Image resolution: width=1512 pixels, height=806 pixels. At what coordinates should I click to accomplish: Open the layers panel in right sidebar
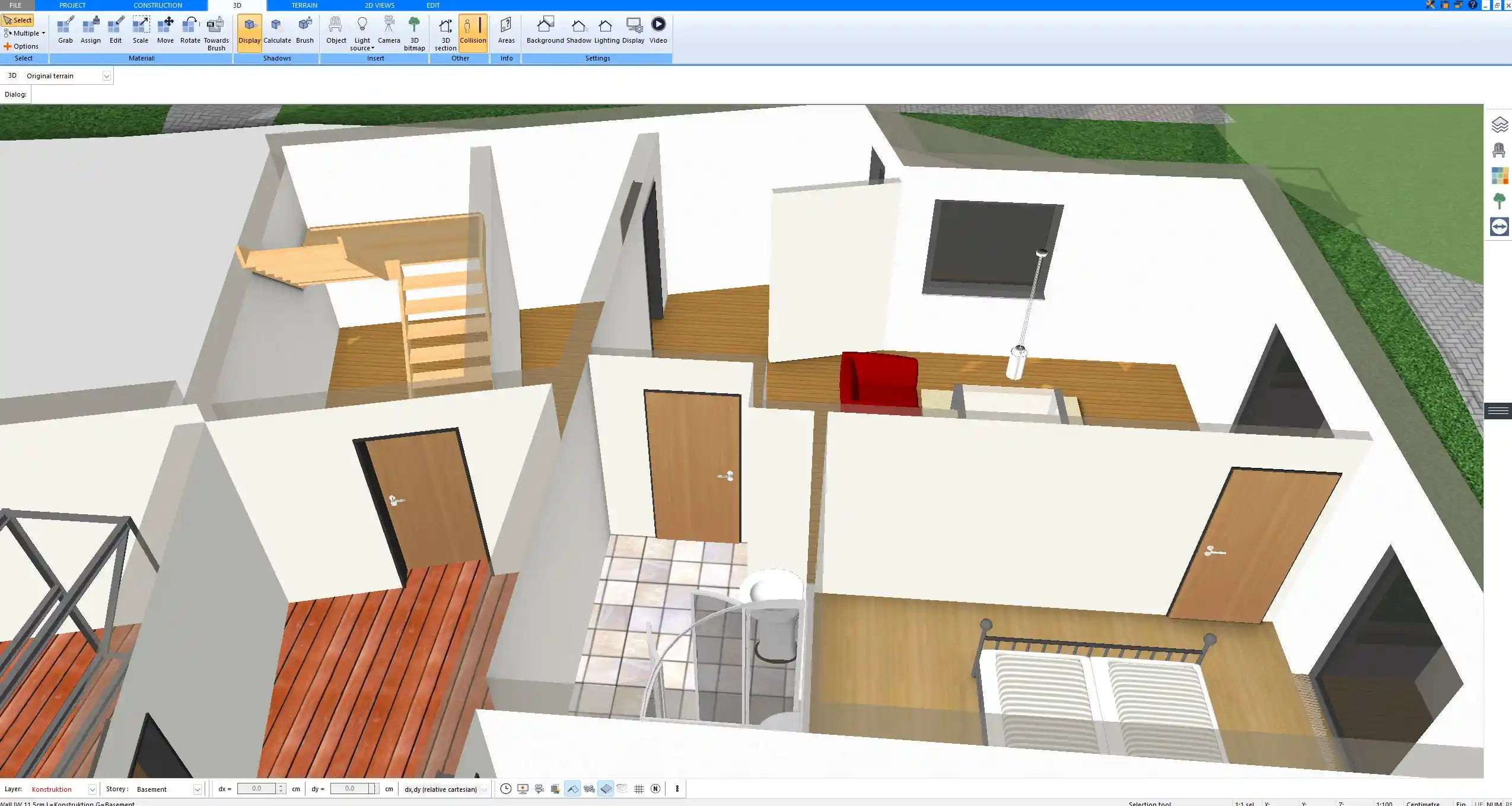tap(1499, 125)
